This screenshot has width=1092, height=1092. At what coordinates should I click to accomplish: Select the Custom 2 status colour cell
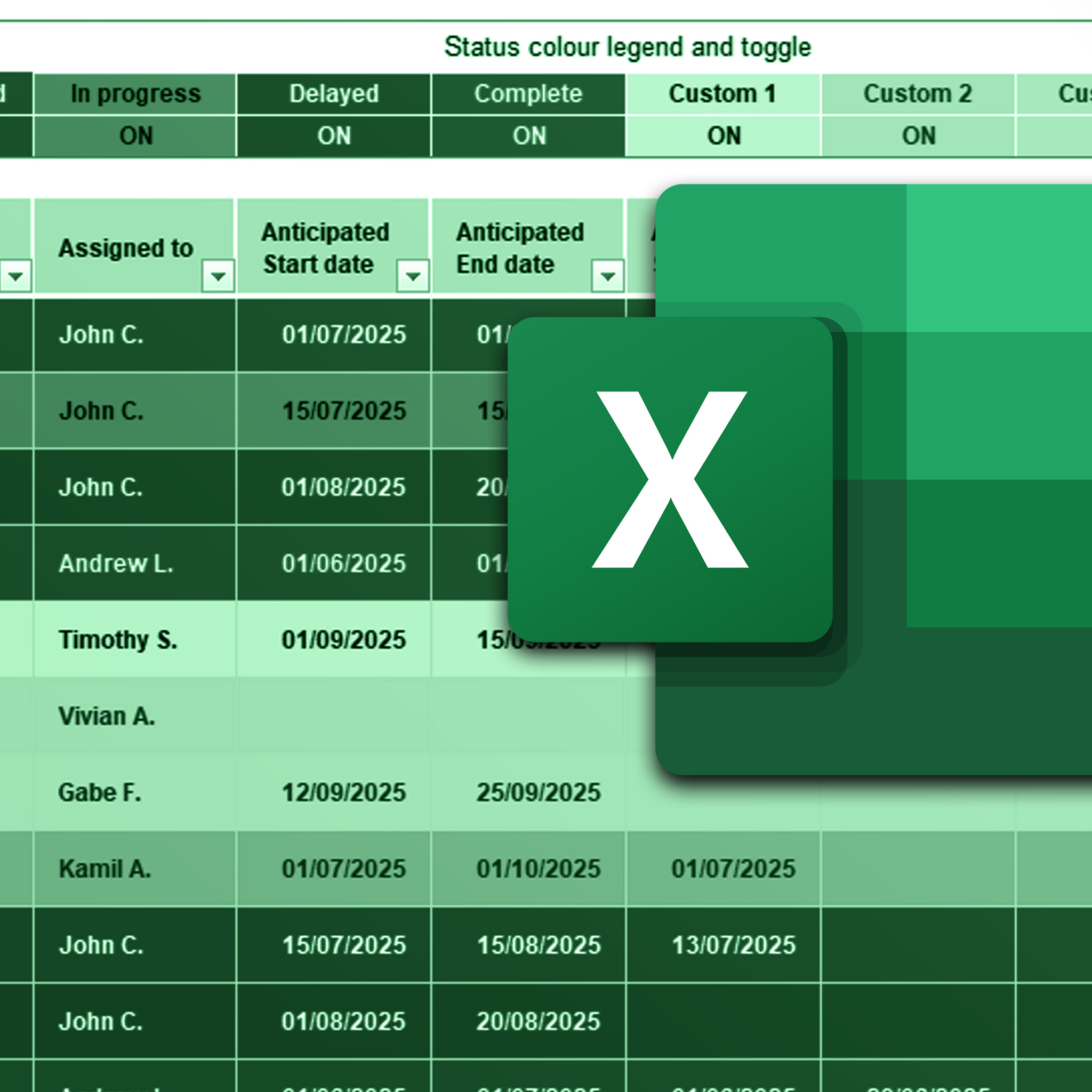tap(919, 94)
